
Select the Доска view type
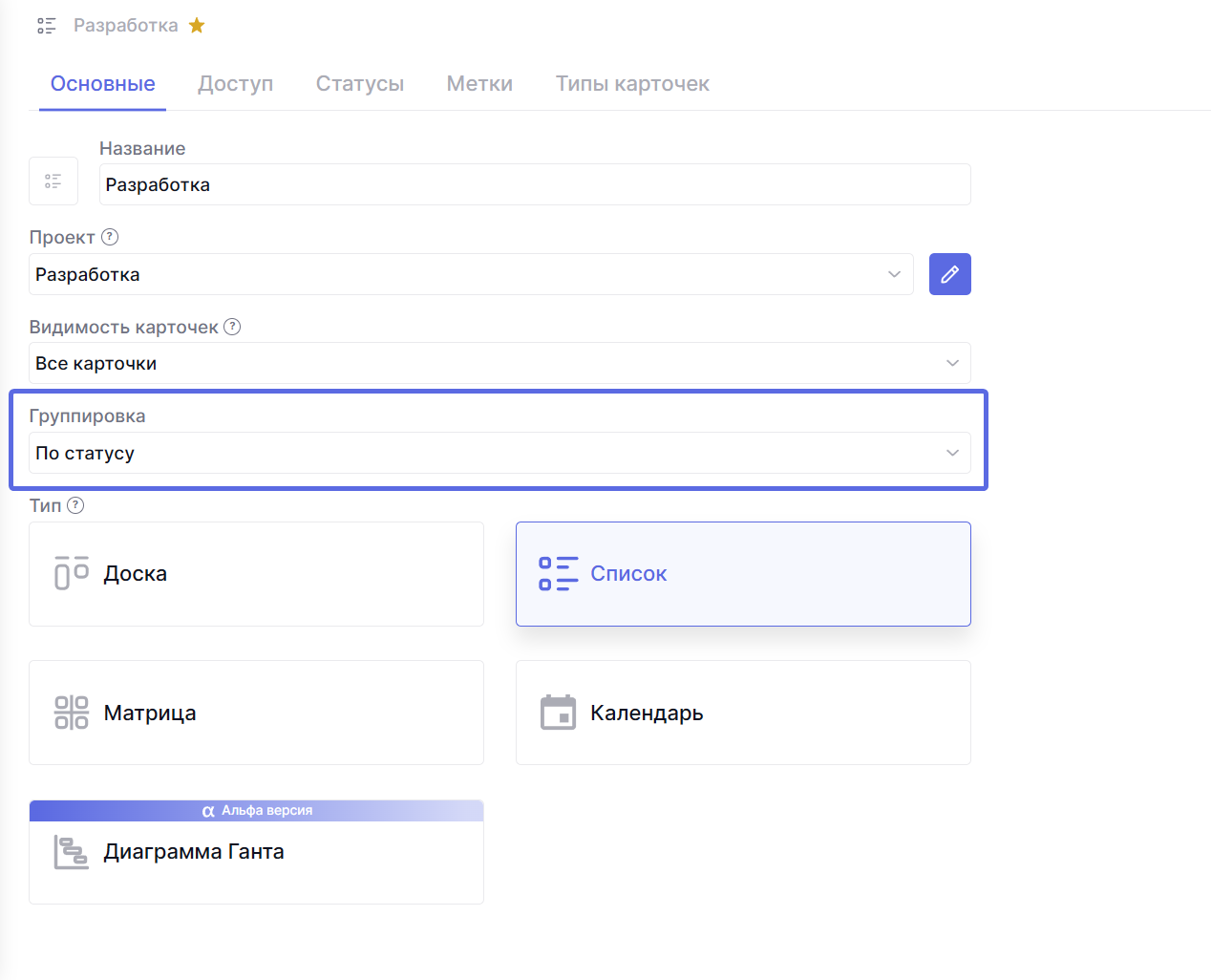[256, 574]
